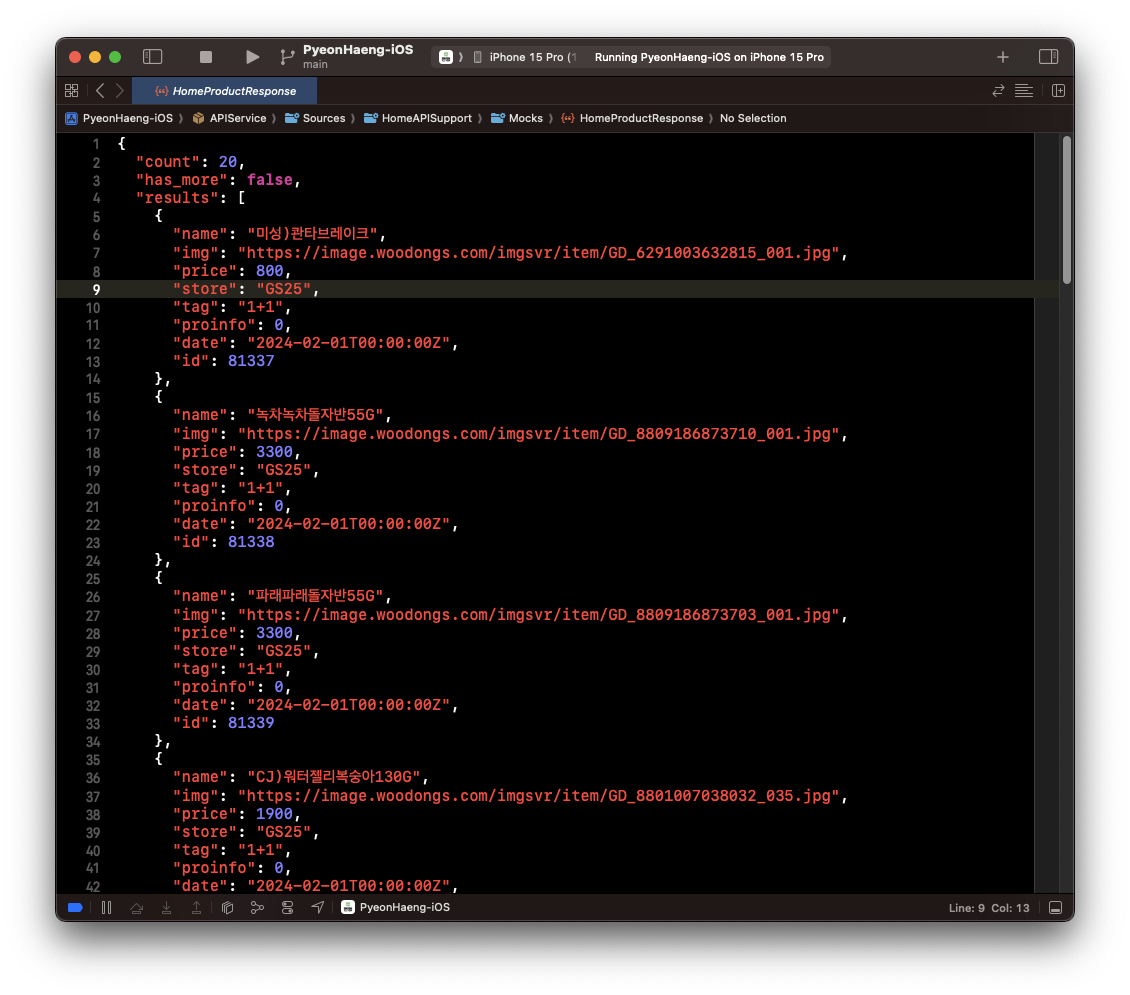Go forward in editor history
1130x995 pixels.
(120, 91)
